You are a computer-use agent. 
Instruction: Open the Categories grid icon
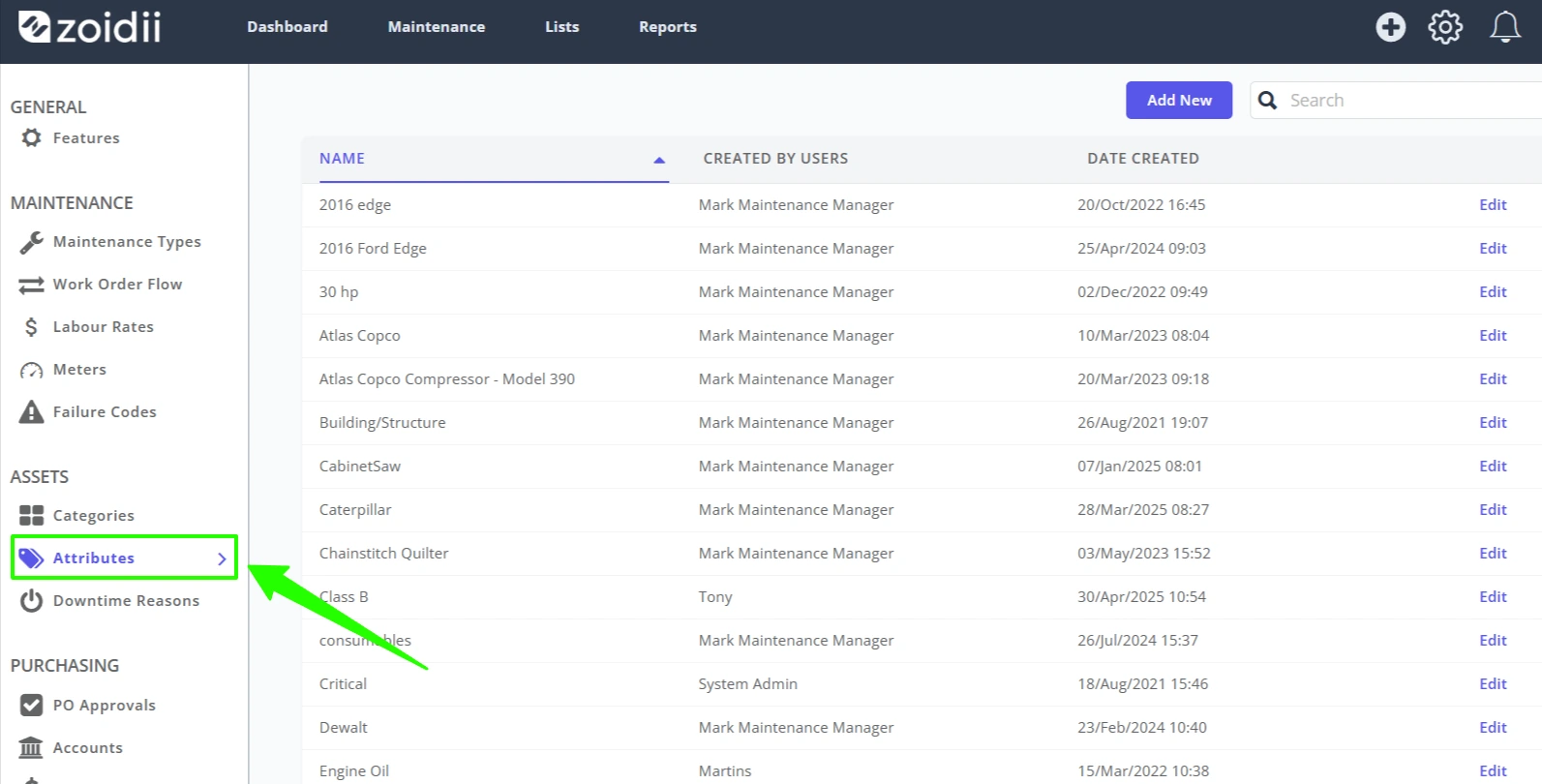coord(31,516)
